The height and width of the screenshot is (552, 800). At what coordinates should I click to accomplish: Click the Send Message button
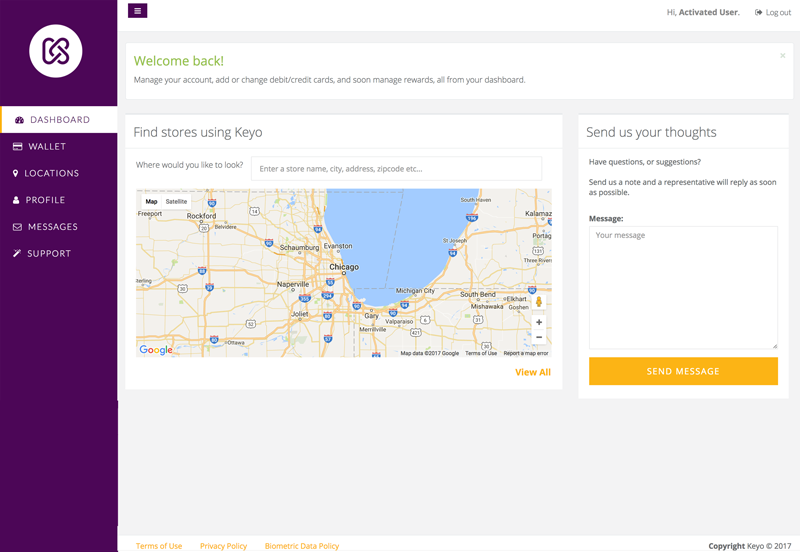pos(683,371)
